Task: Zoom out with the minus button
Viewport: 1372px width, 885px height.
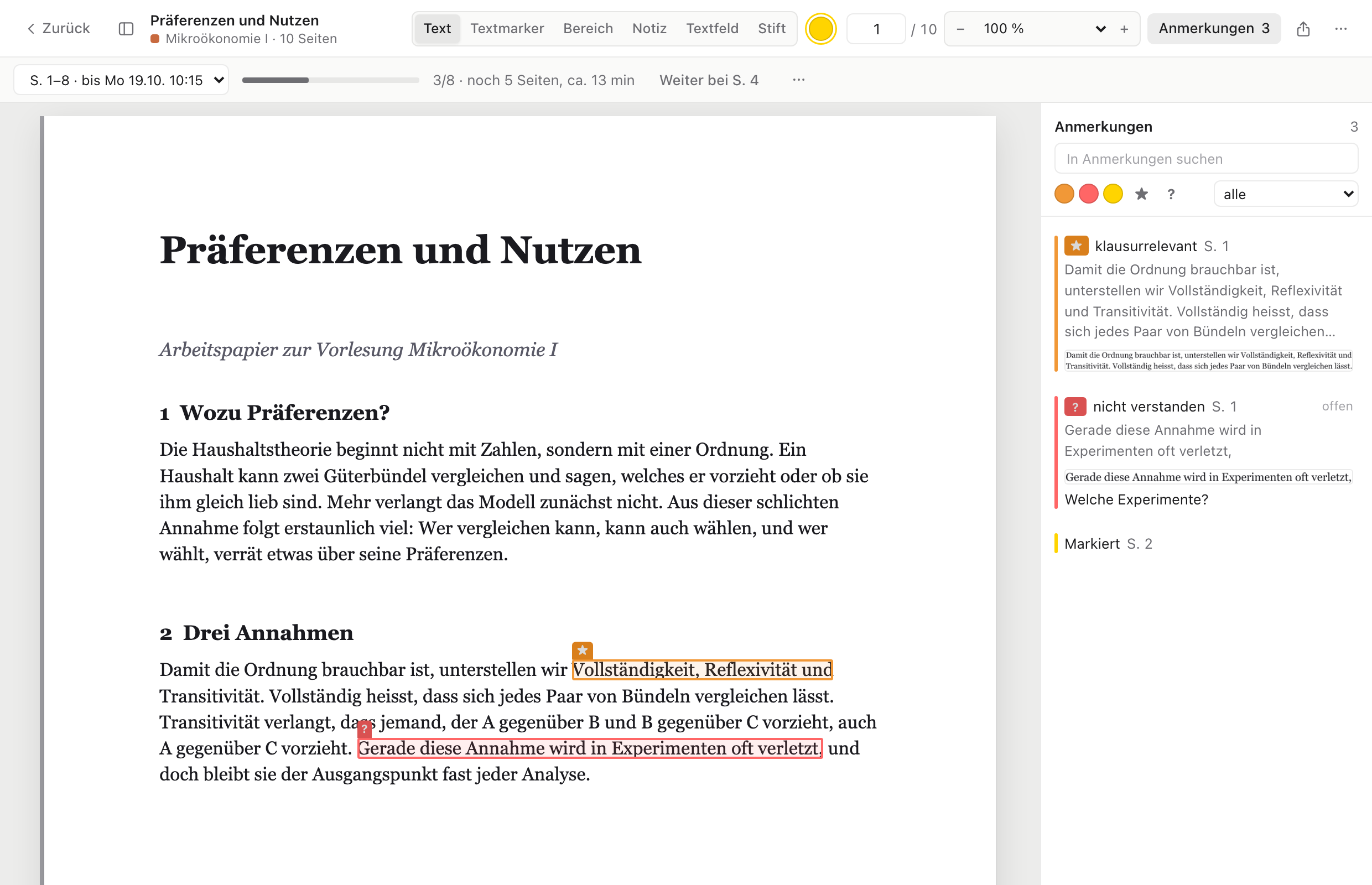Action: 960,29
